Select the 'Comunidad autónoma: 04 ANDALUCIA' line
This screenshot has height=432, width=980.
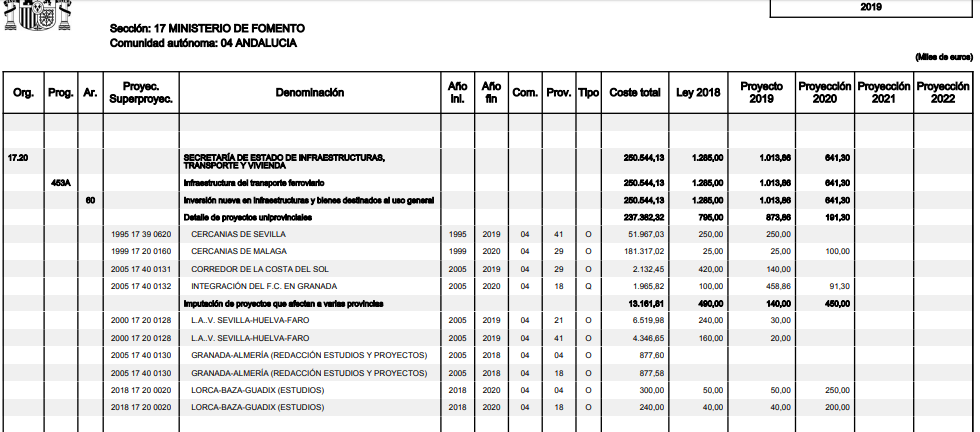[x=203, y=44]
